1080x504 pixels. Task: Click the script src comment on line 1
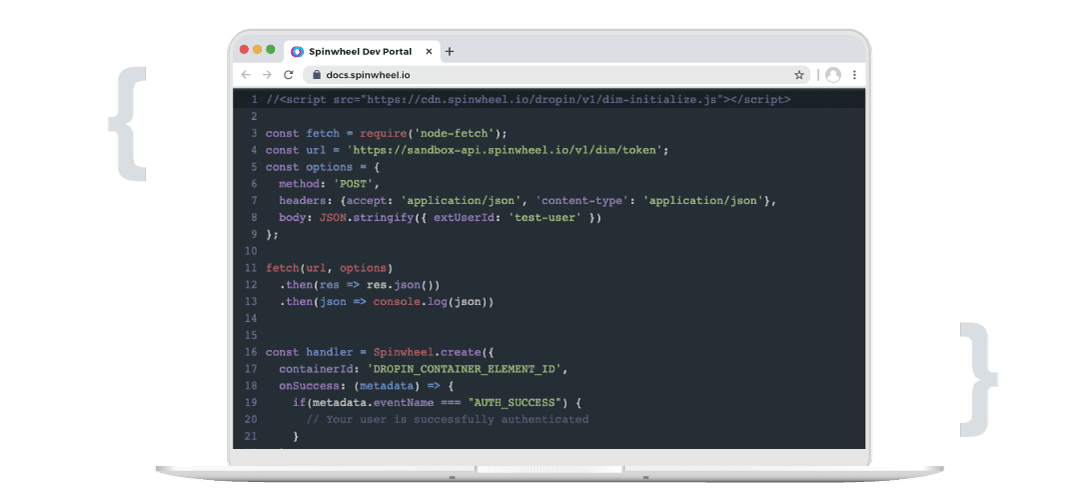(528, 99)
